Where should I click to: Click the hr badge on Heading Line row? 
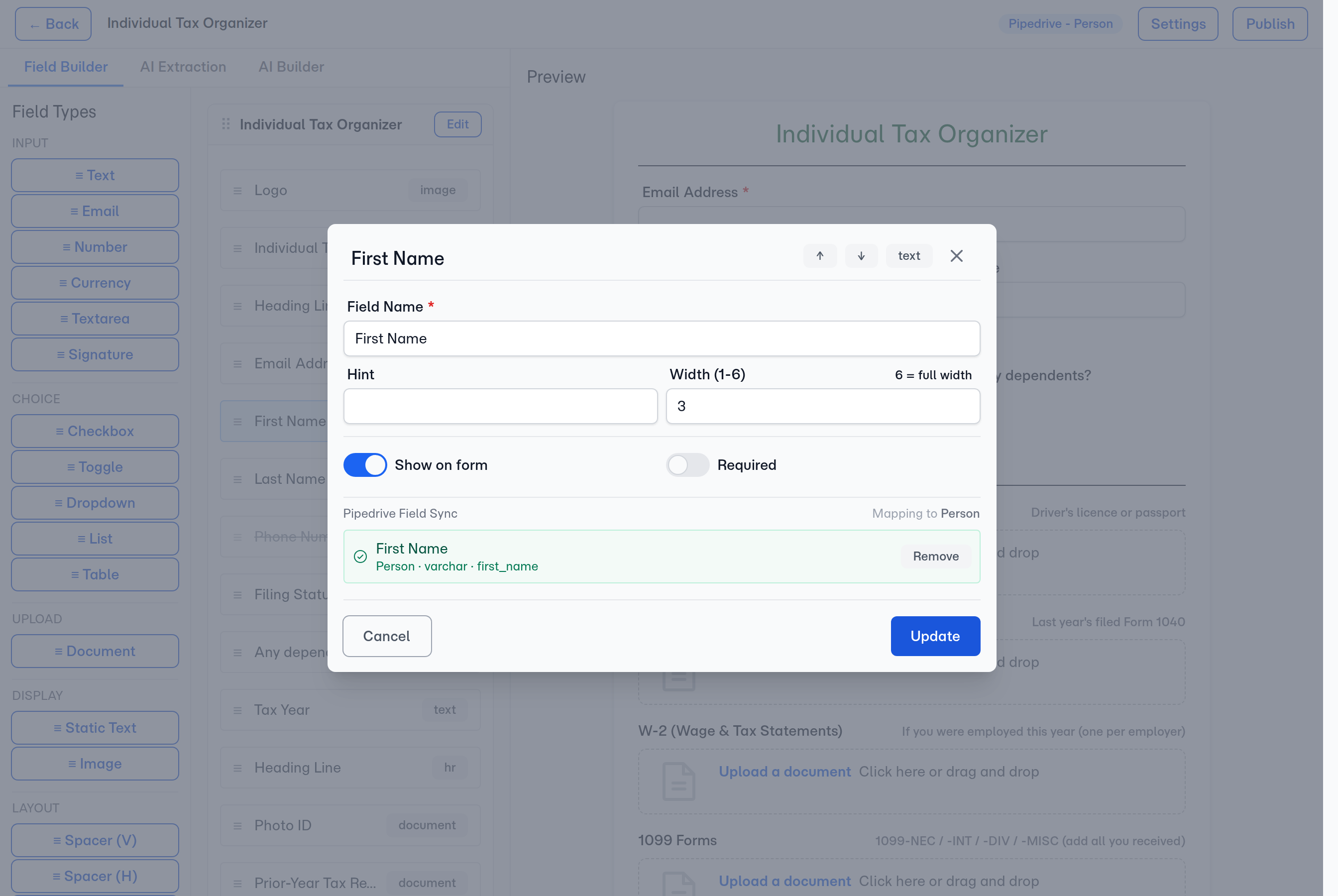coord(449,768)
